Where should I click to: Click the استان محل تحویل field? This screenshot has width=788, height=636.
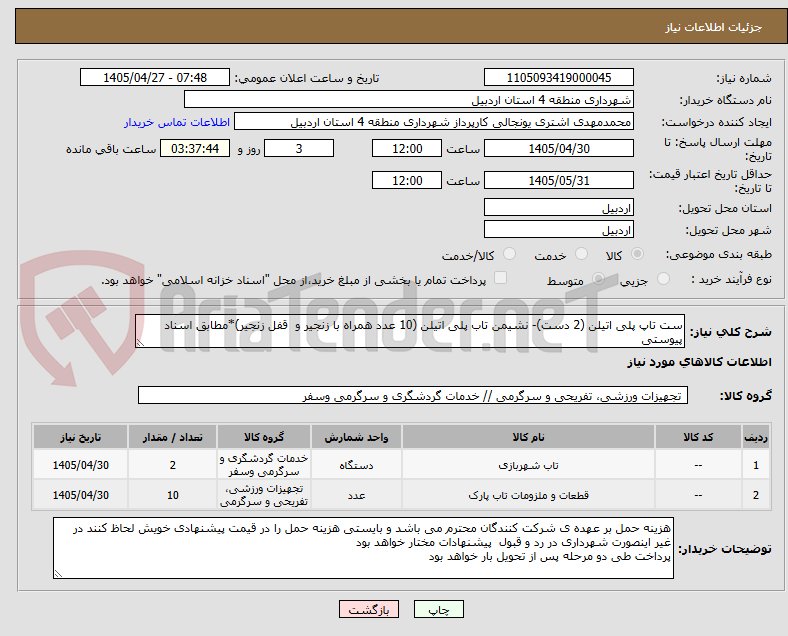(559, 207)
